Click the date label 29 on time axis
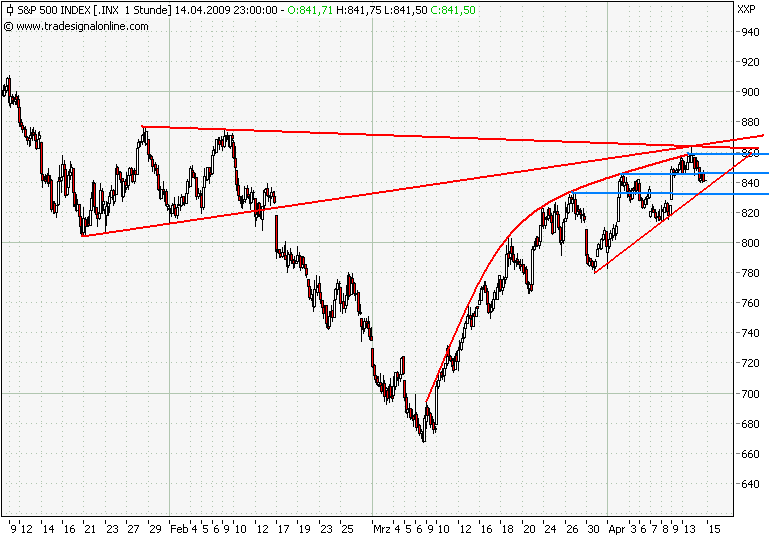 (x=155, y=529)
